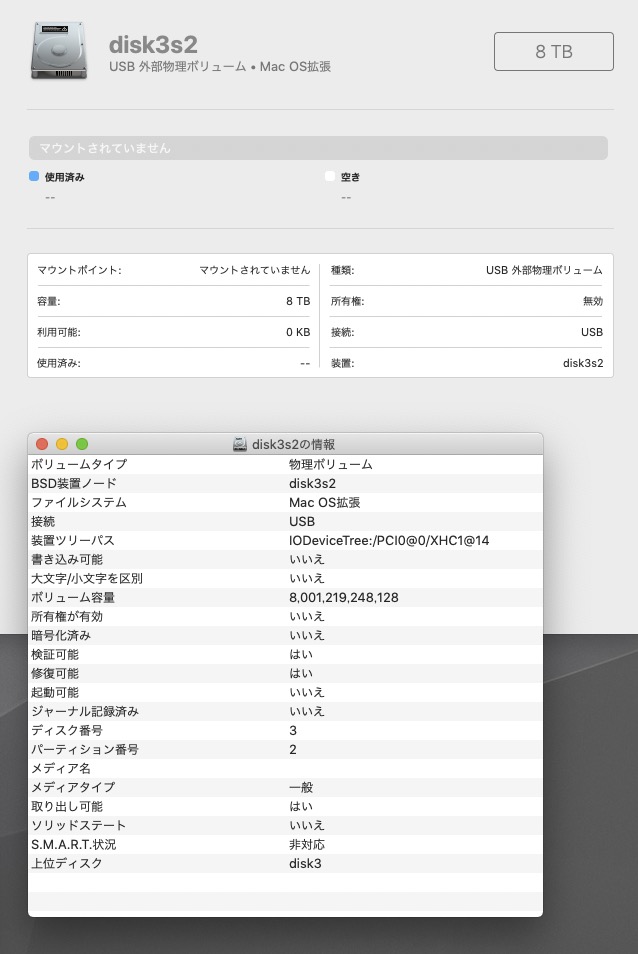Click the 8,001,219,248,128 volume capacity value
This screenshot has height=954, width=638.
[x=344, y=597]
